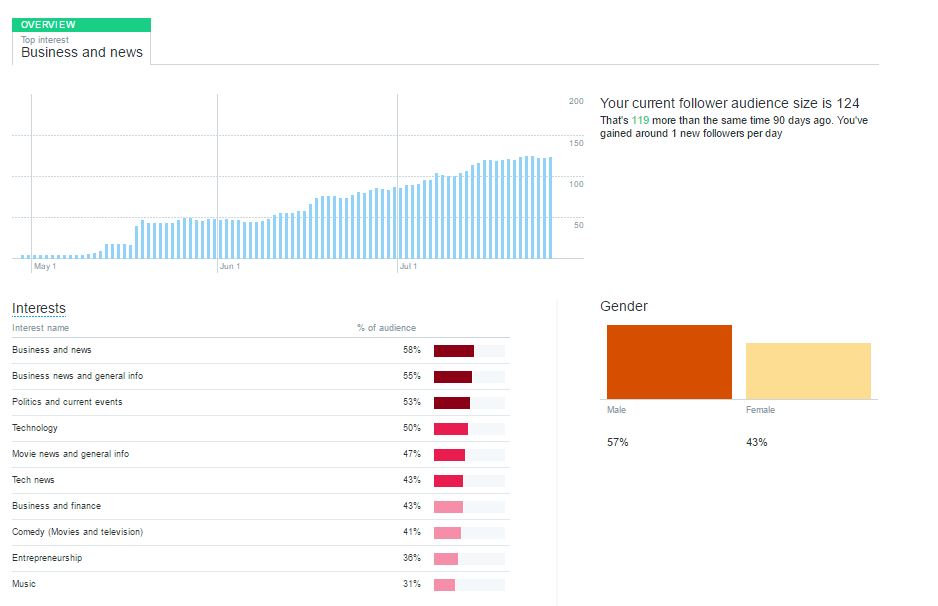
Task: Click the Business and finance percentage bar
Action: [x=448, y=506]
